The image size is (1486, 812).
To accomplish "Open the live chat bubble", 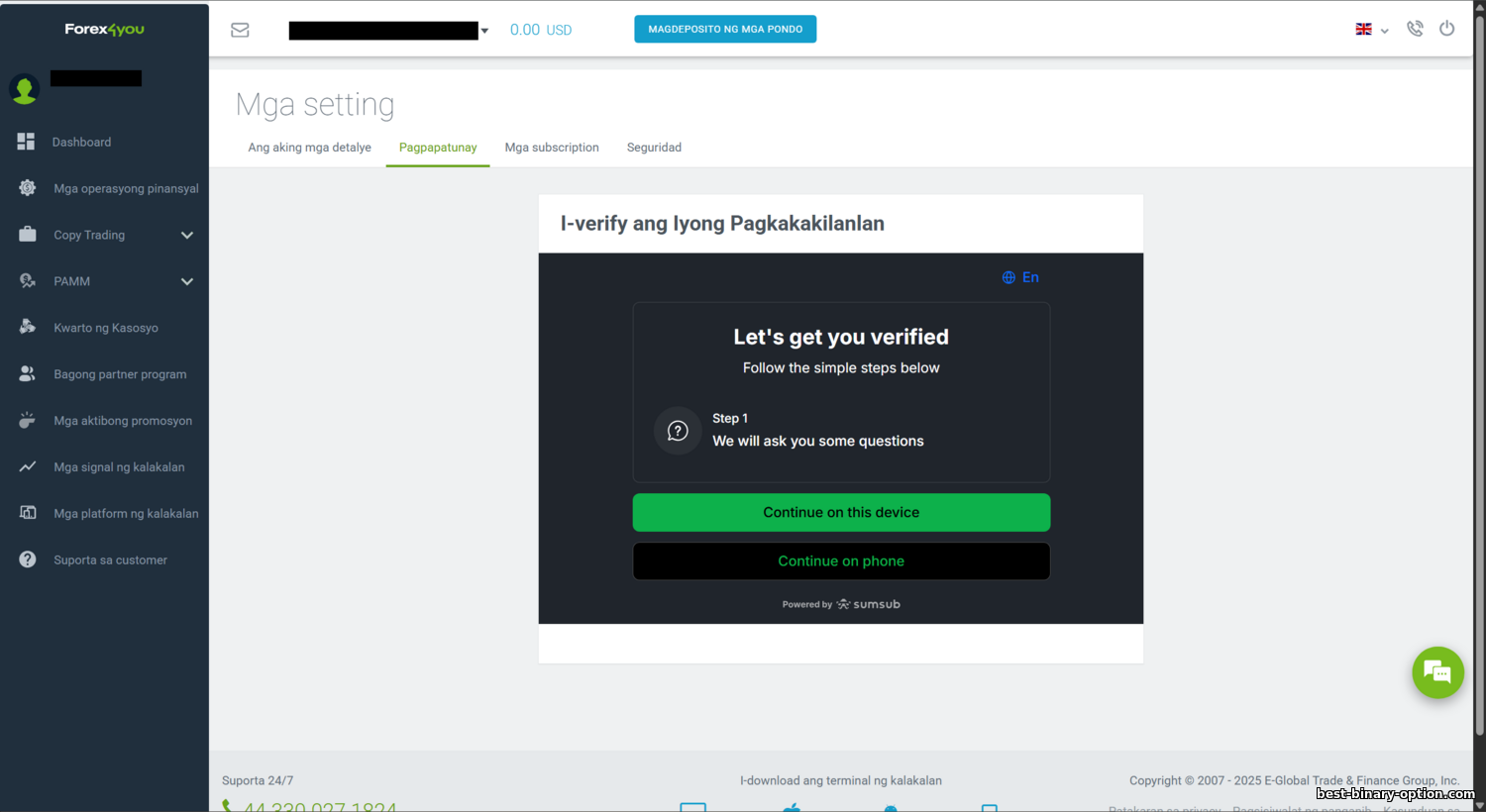I will point(1437,672).
